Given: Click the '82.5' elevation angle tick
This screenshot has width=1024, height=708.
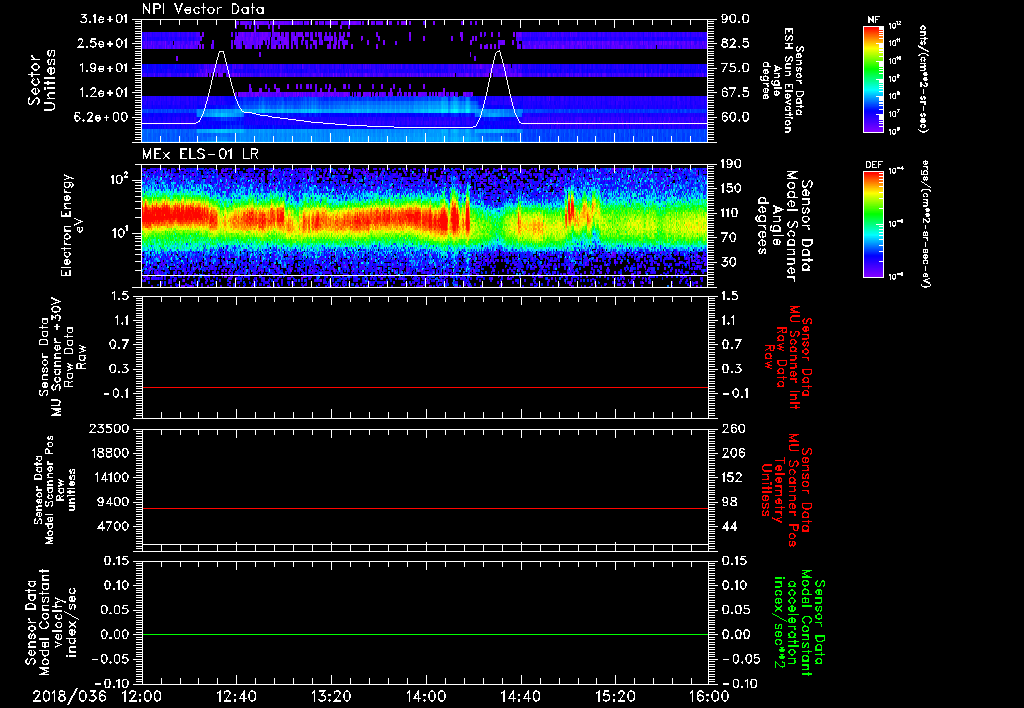Looking at the screenshot, I should click(735, 44).
